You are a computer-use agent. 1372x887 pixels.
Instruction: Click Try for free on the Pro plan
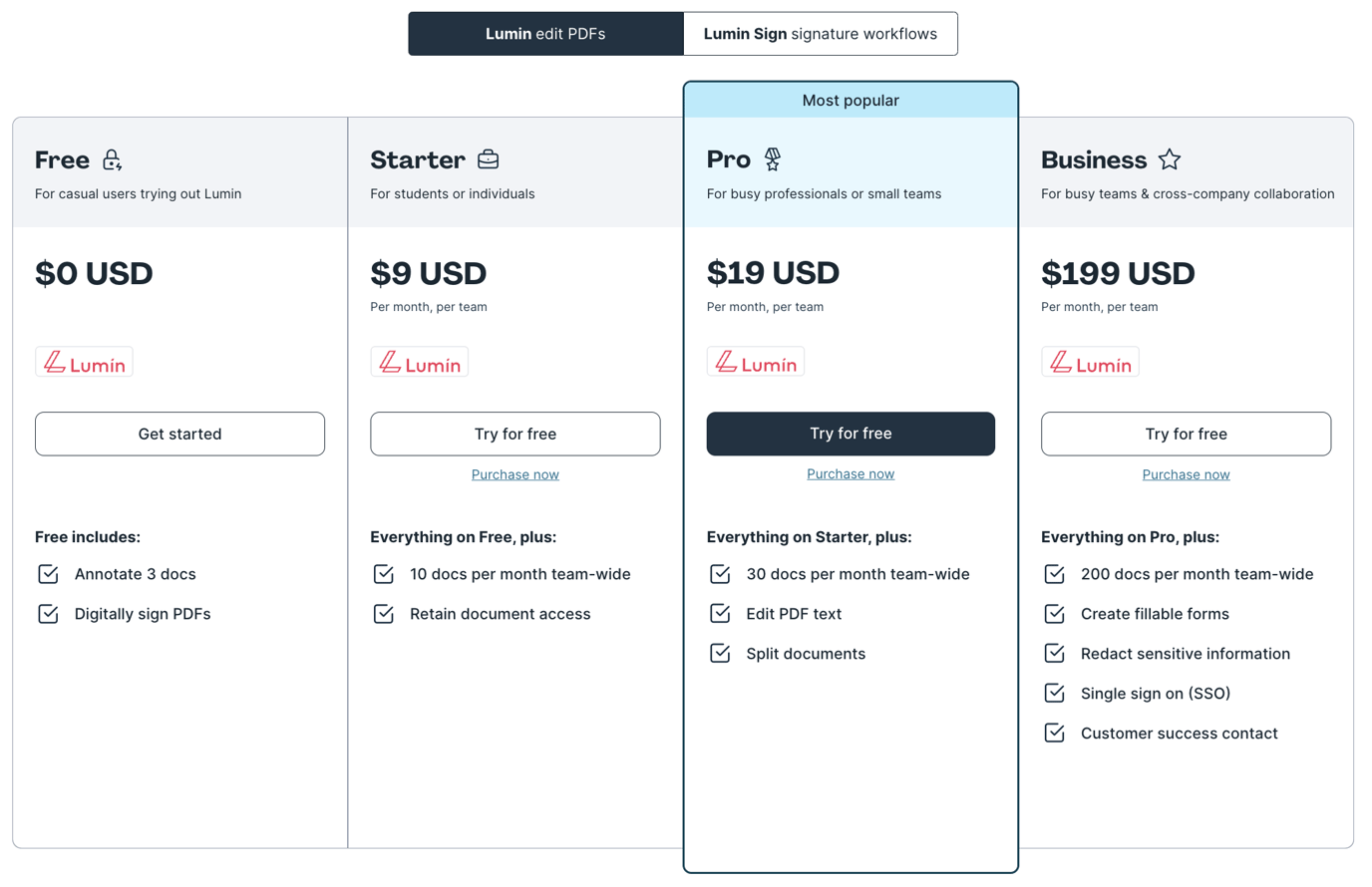click(851, 434)
